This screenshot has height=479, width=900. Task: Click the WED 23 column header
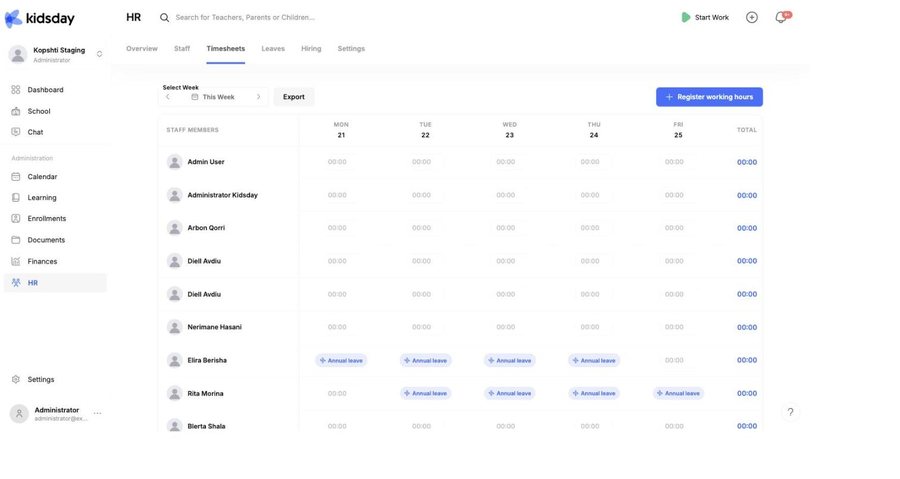(510, 130)
